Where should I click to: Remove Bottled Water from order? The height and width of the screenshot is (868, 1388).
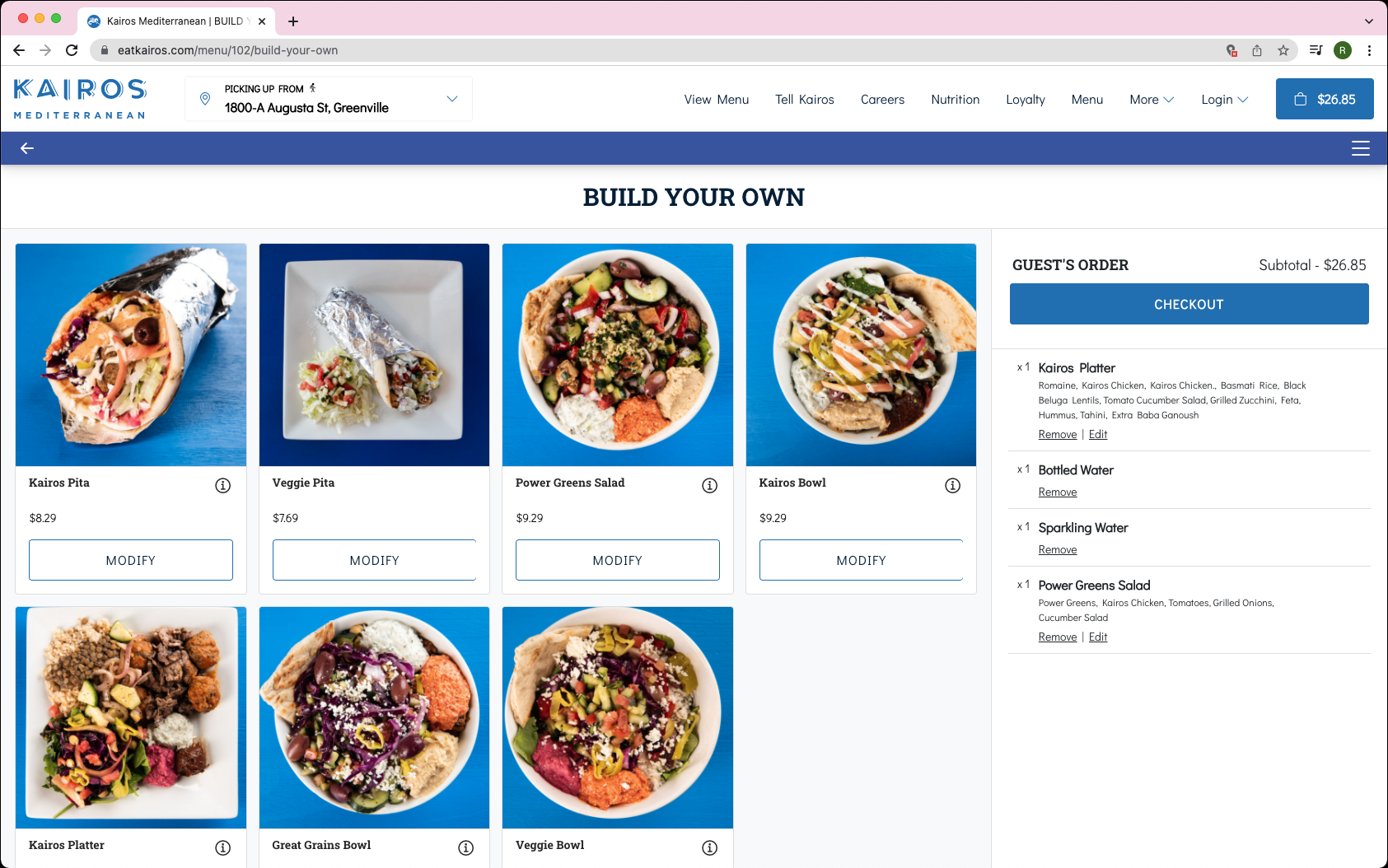(x=1058, y=492)
